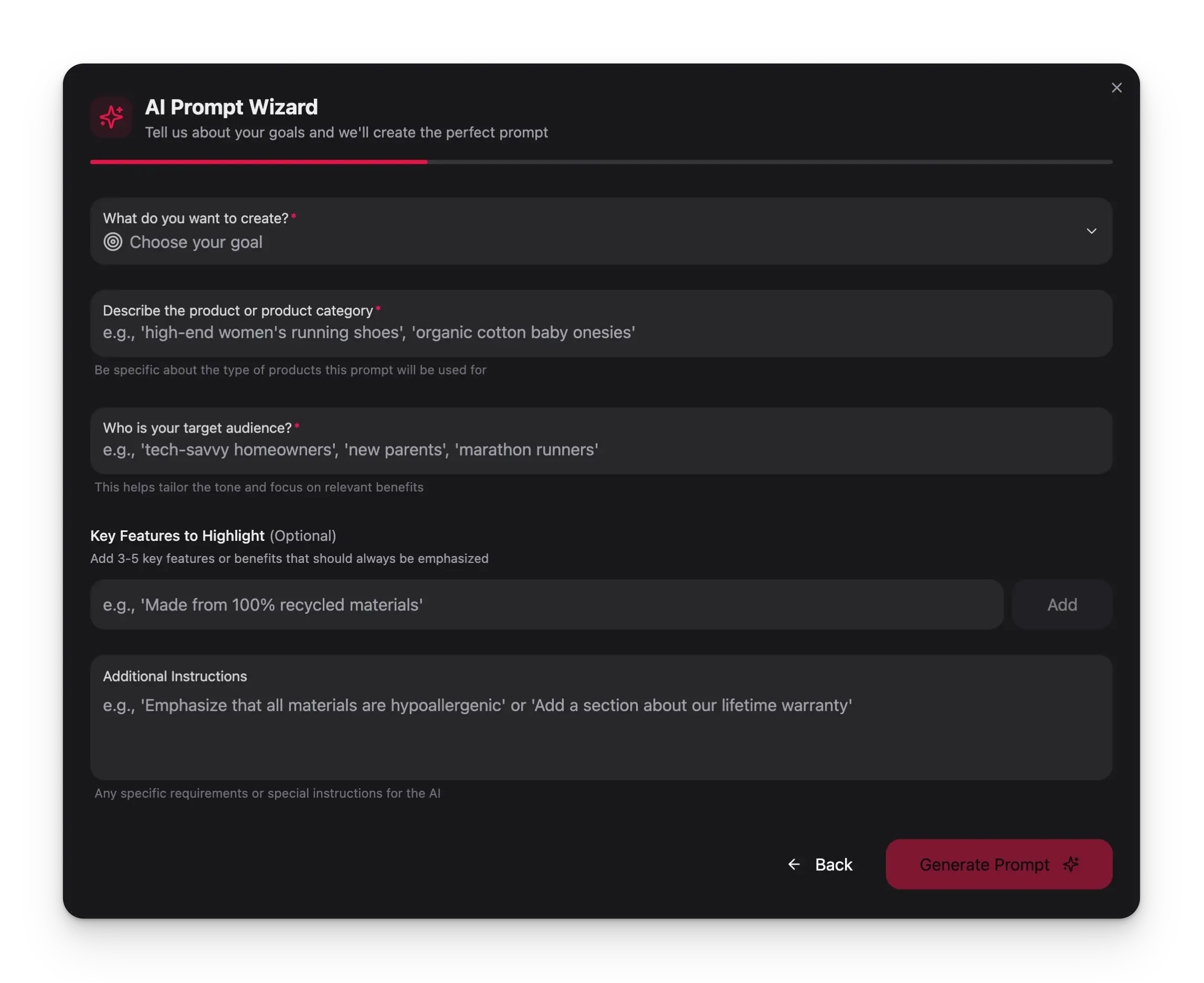Image resolution: width=1204 pixels, height=983 pixels.
Task: Click the back arrow icon next to Back
Action: [794, 865]
